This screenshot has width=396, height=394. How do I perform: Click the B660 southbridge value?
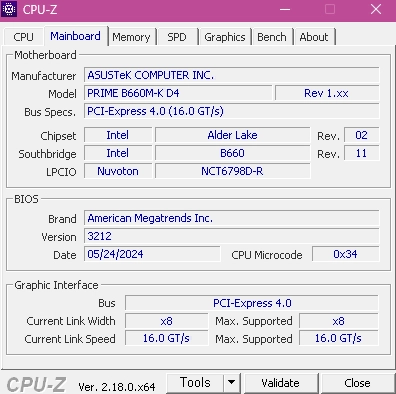(233, 153)
